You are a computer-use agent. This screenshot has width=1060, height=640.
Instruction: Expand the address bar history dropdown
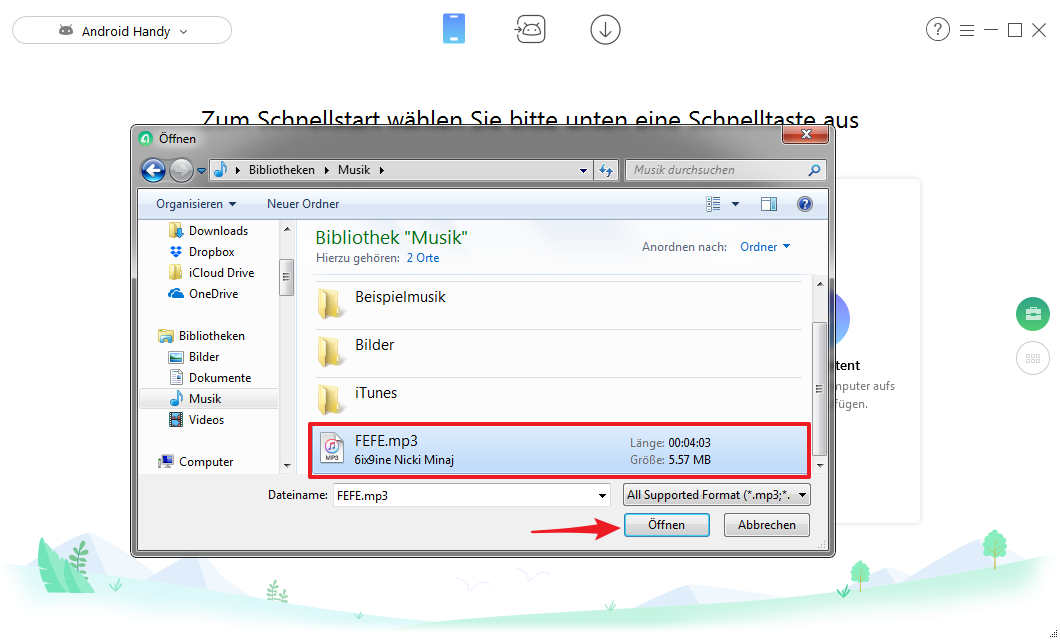583,170
